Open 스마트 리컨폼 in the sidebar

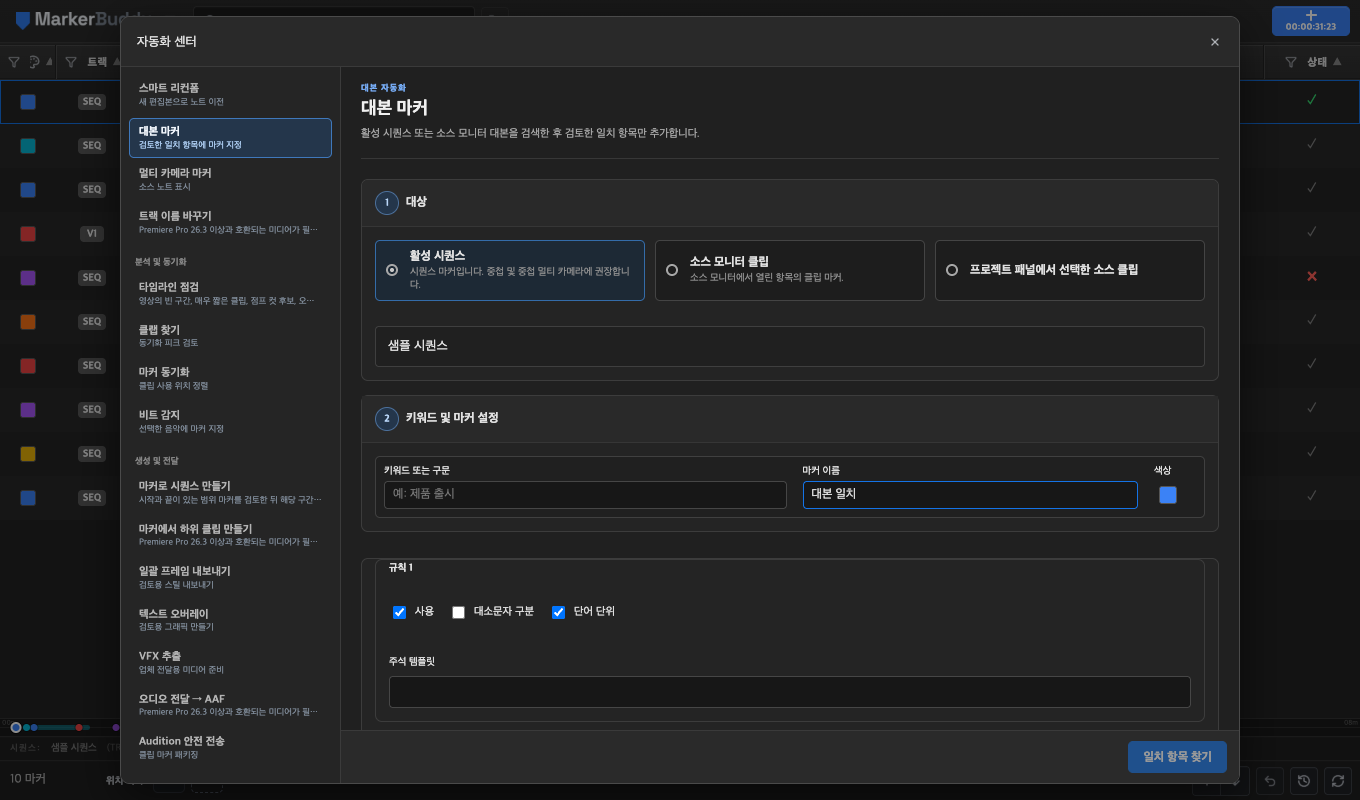tap(230, 95)
